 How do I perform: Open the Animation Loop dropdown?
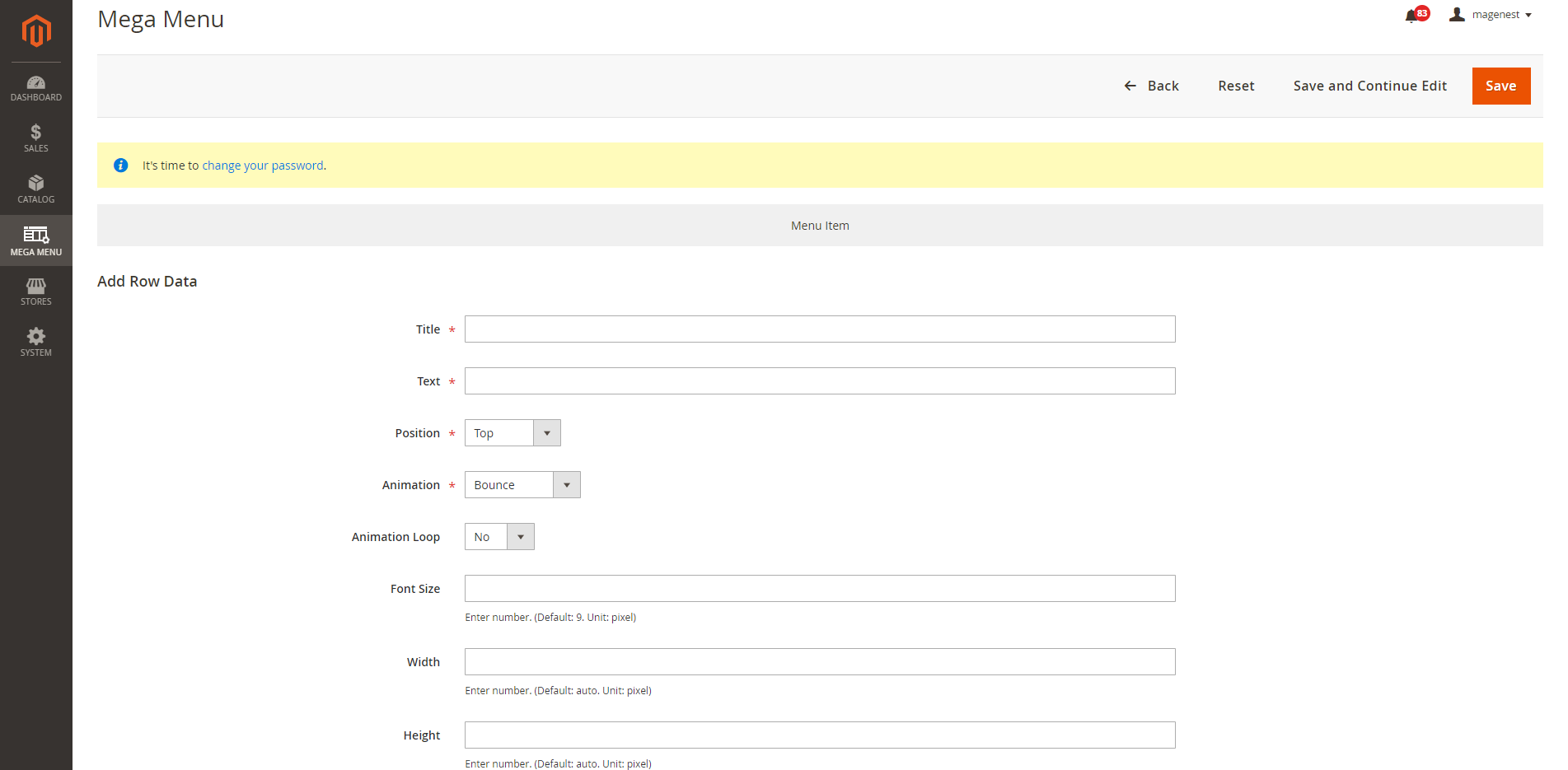pos(499,537)
